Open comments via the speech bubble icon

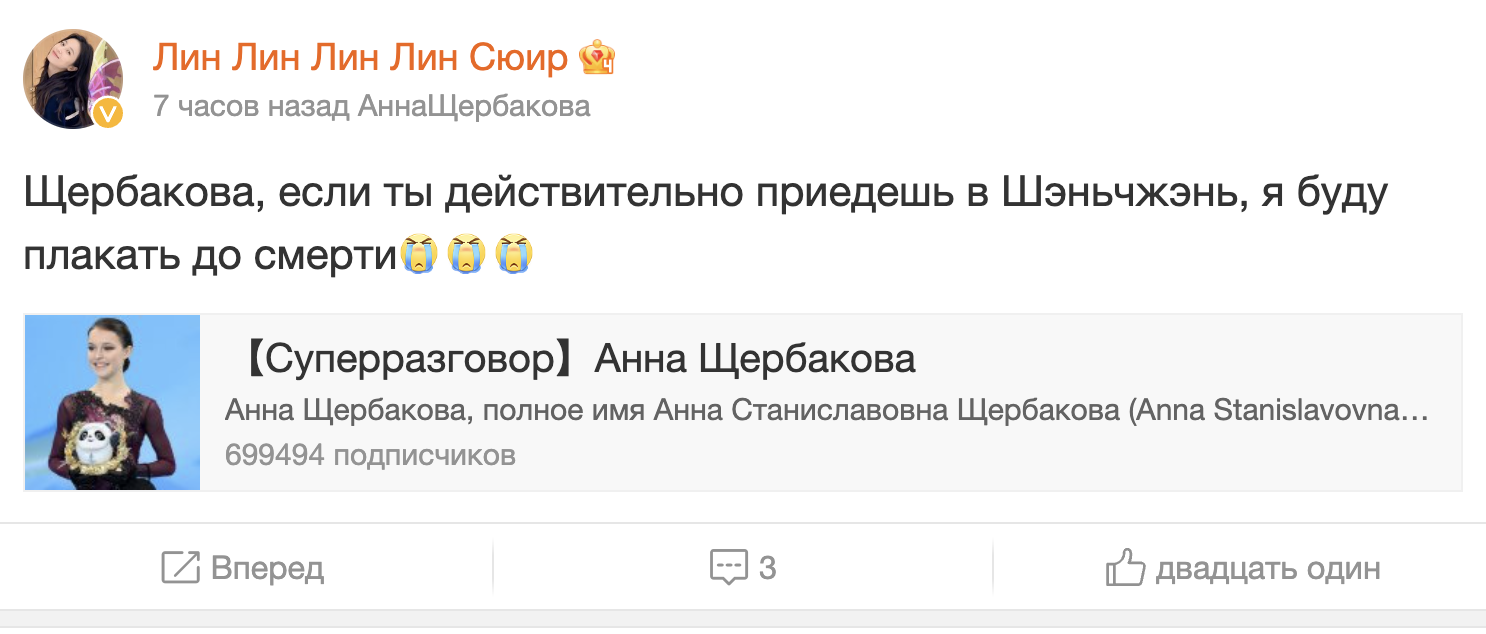click(x=728, y=568)
